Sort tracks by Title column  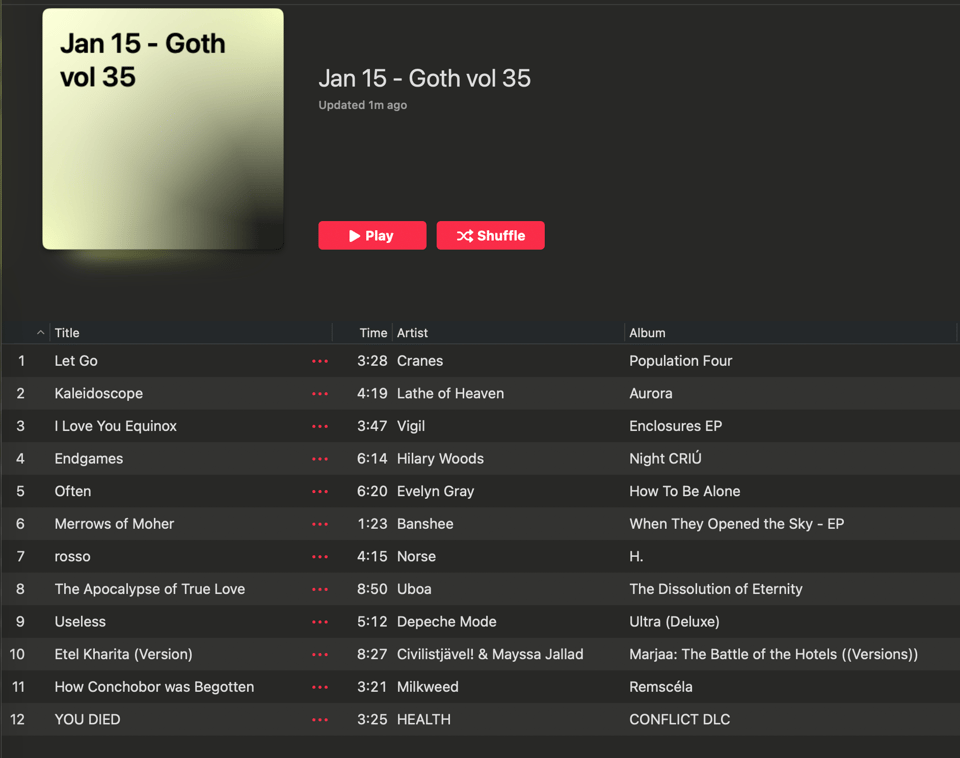pos(67,333)
